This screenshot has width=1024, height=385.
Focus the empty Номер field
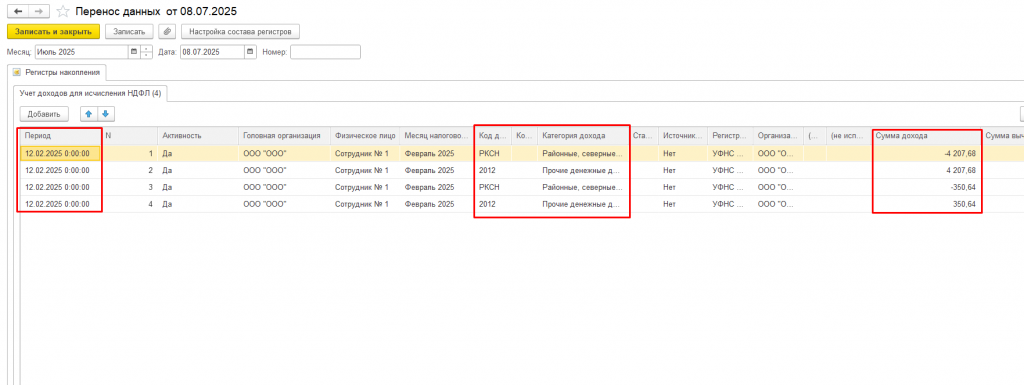click(x=325, y=52)
